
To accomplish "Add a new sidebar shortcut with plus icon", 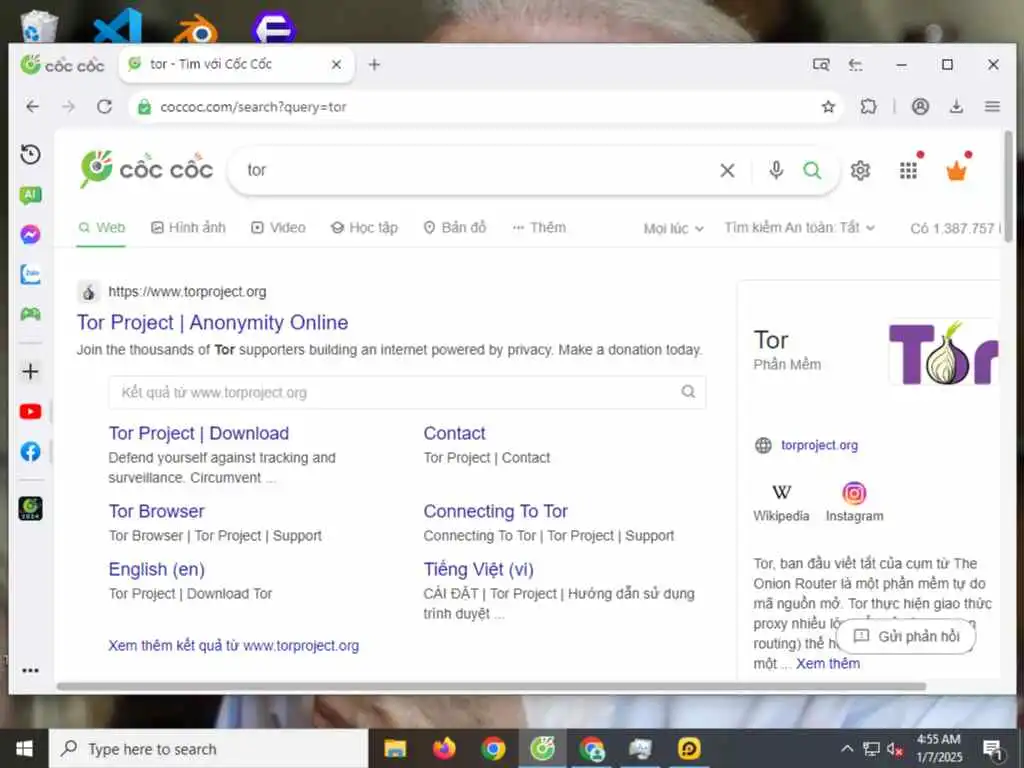I will (30, 372).
